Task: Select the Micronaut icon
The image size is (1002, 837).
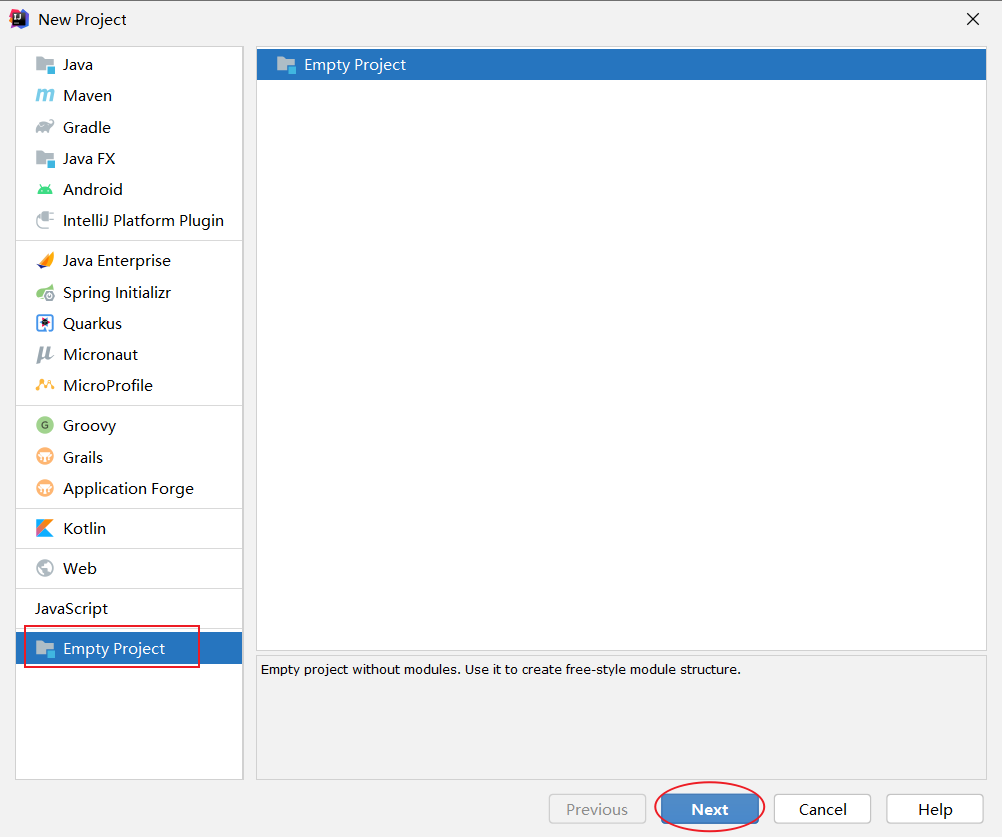Action: click(x=46, y=354)
